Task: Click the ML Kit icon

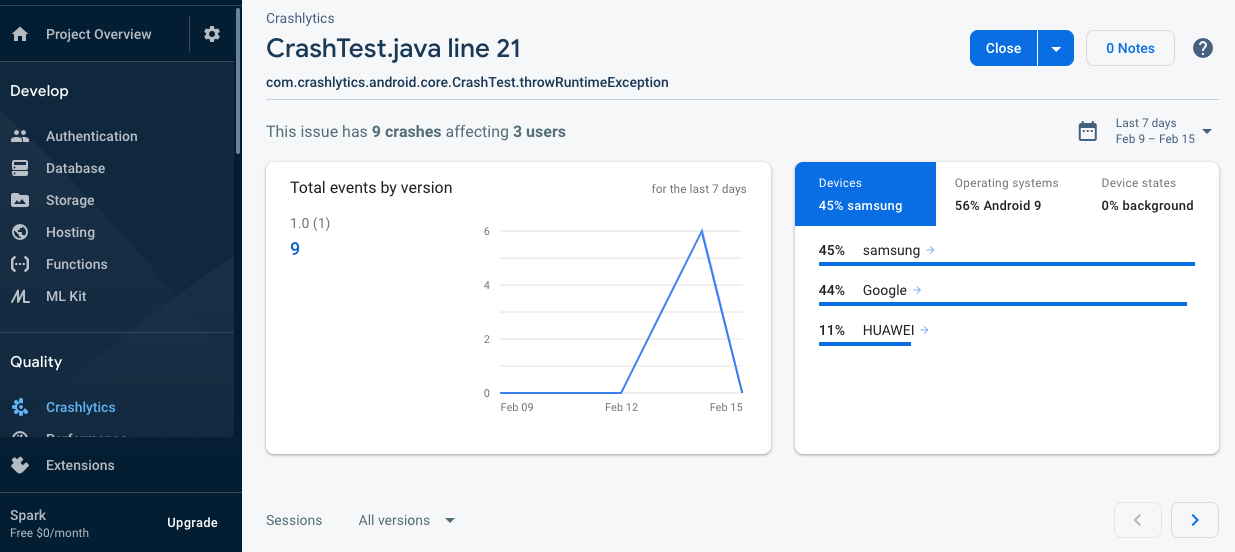Action: (20, 296)
